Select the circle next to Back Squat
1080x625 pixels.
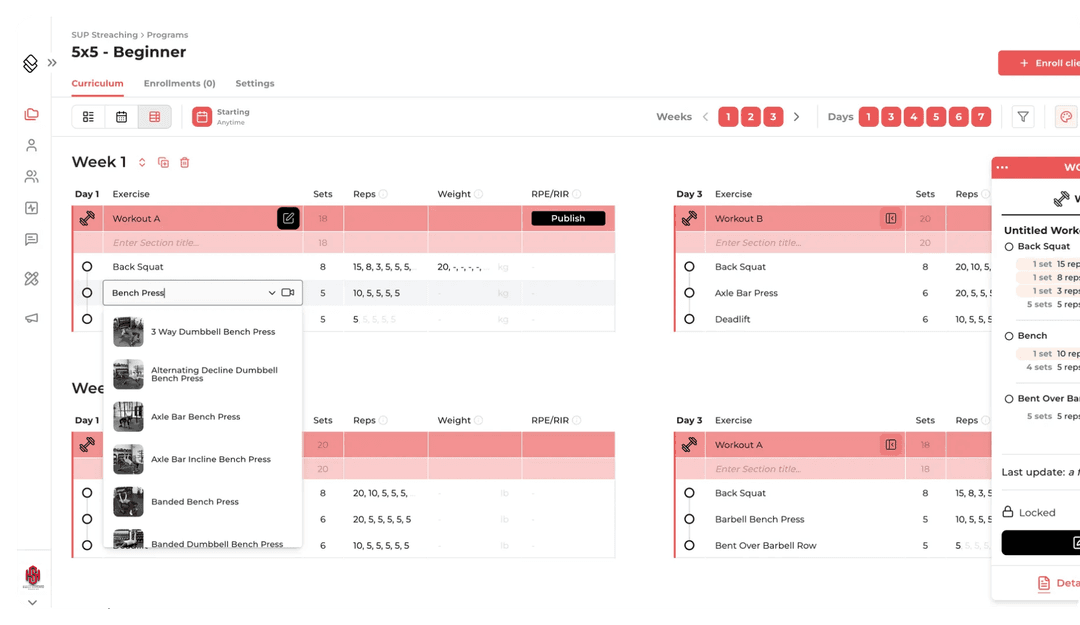tap(88, 266)
